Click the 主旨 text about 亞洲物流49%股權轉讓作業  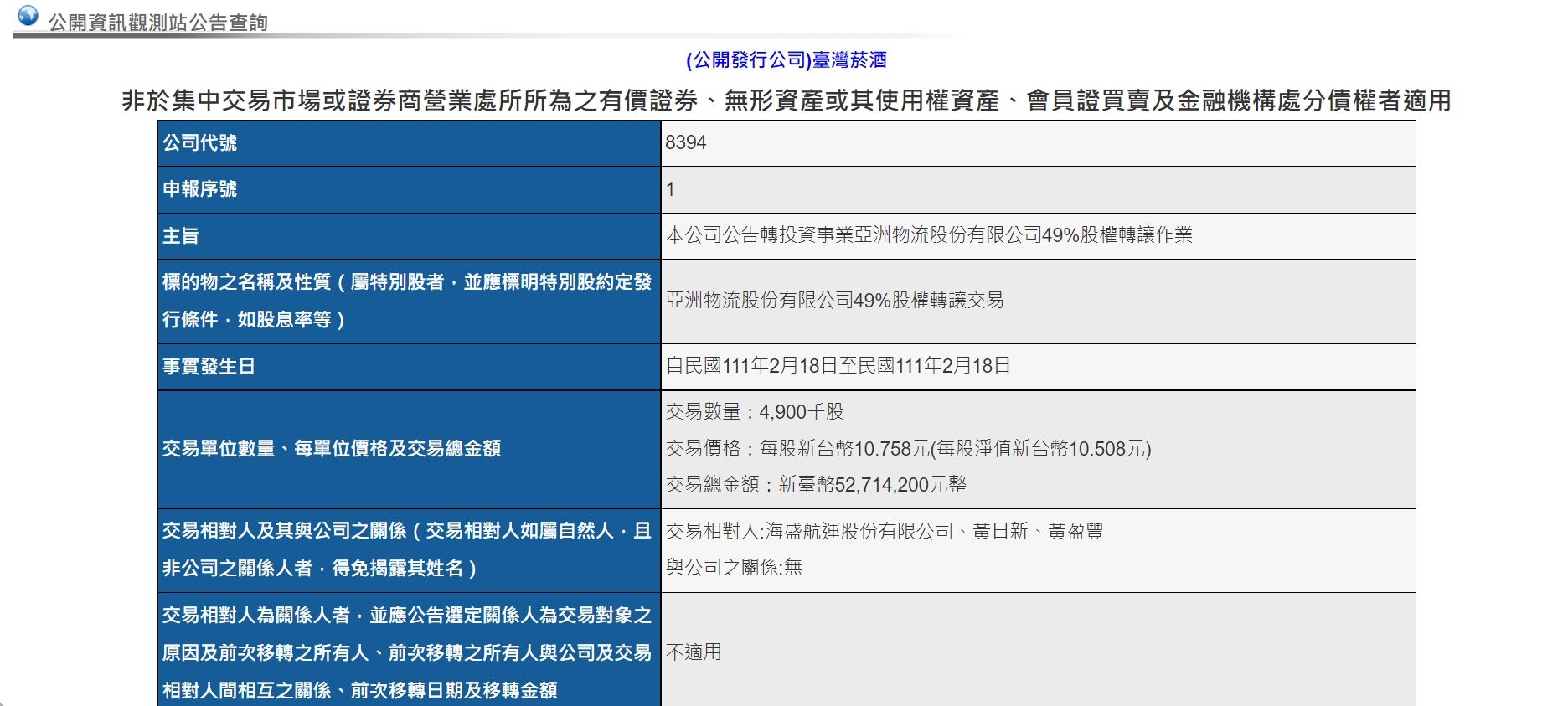929,235
